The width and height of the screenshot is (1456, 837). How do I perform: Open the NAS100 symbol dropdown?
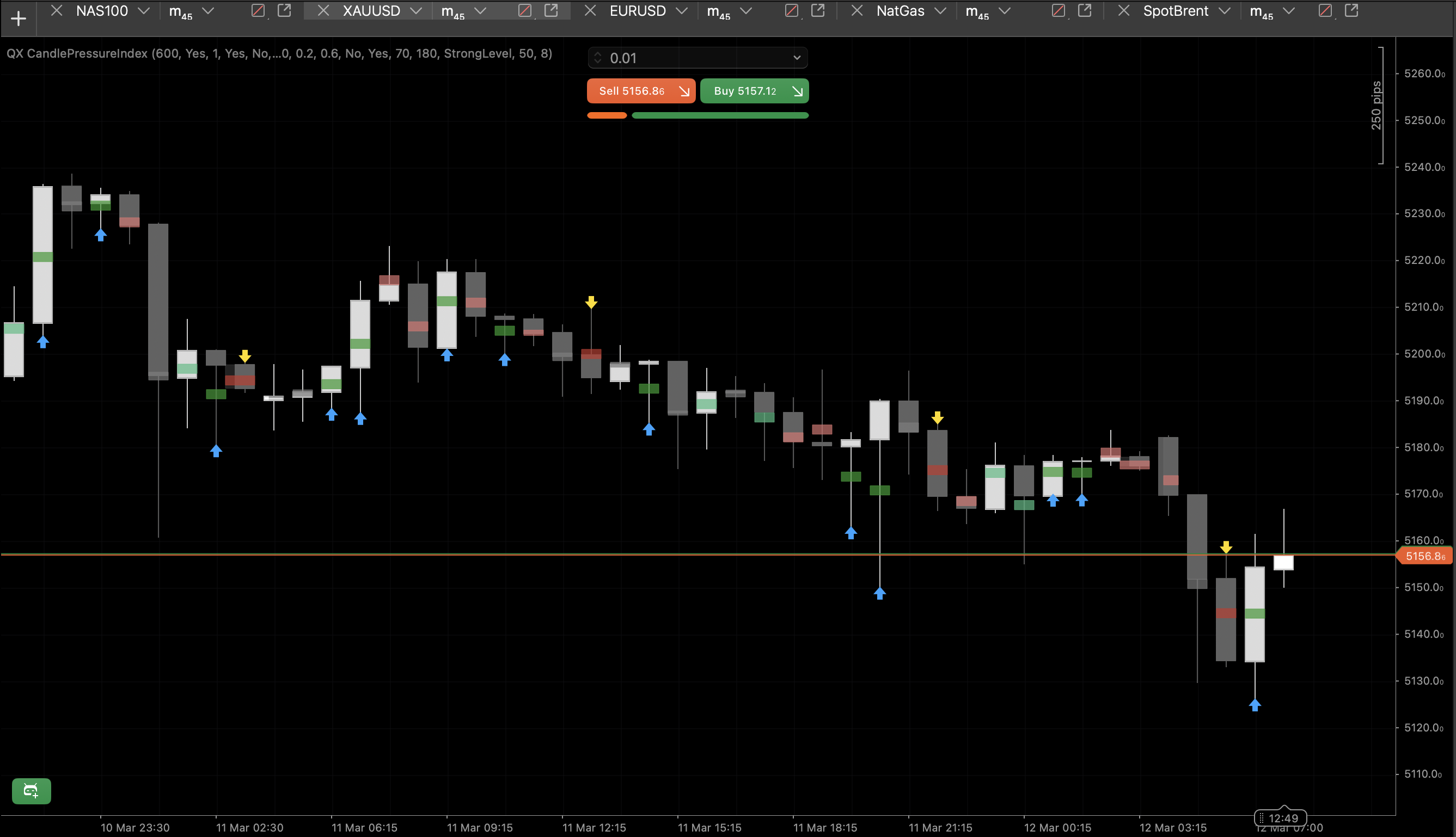[145, 10]
